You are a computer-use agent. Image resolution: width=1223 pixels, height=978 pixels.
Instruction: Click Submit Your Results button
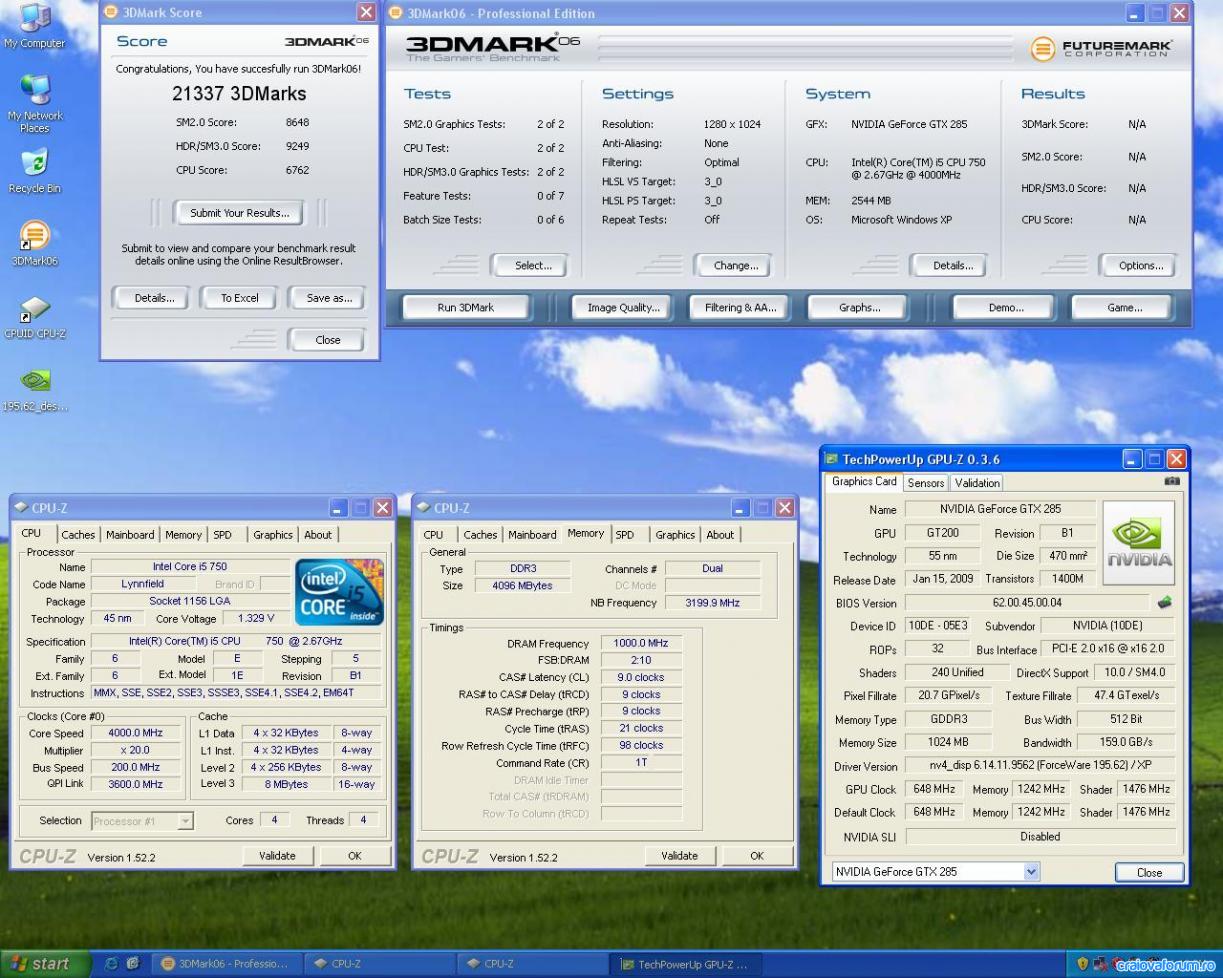[240, 213]
